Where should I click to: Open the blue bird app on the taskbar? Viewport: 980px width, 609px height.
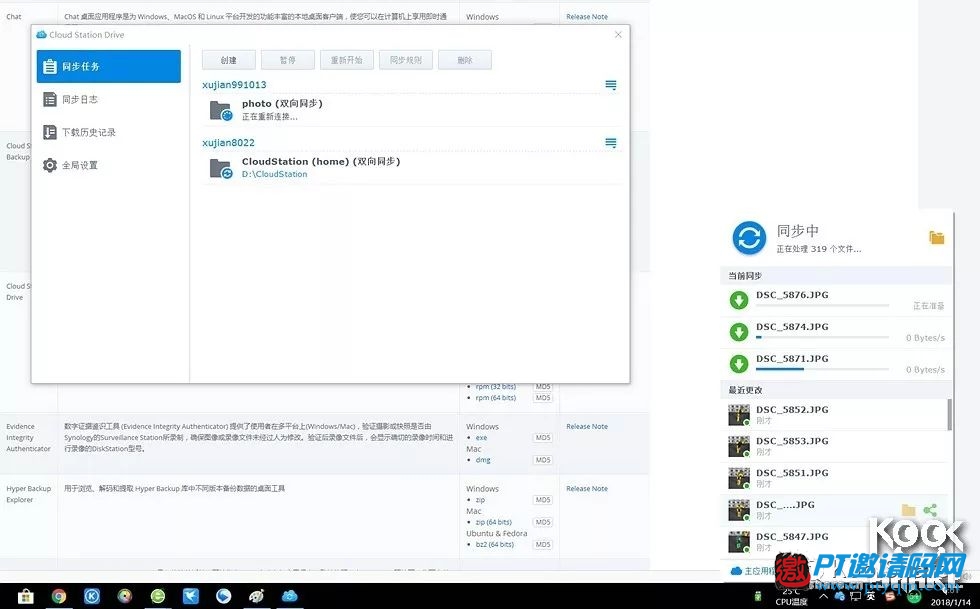click(x=191, y=596)
